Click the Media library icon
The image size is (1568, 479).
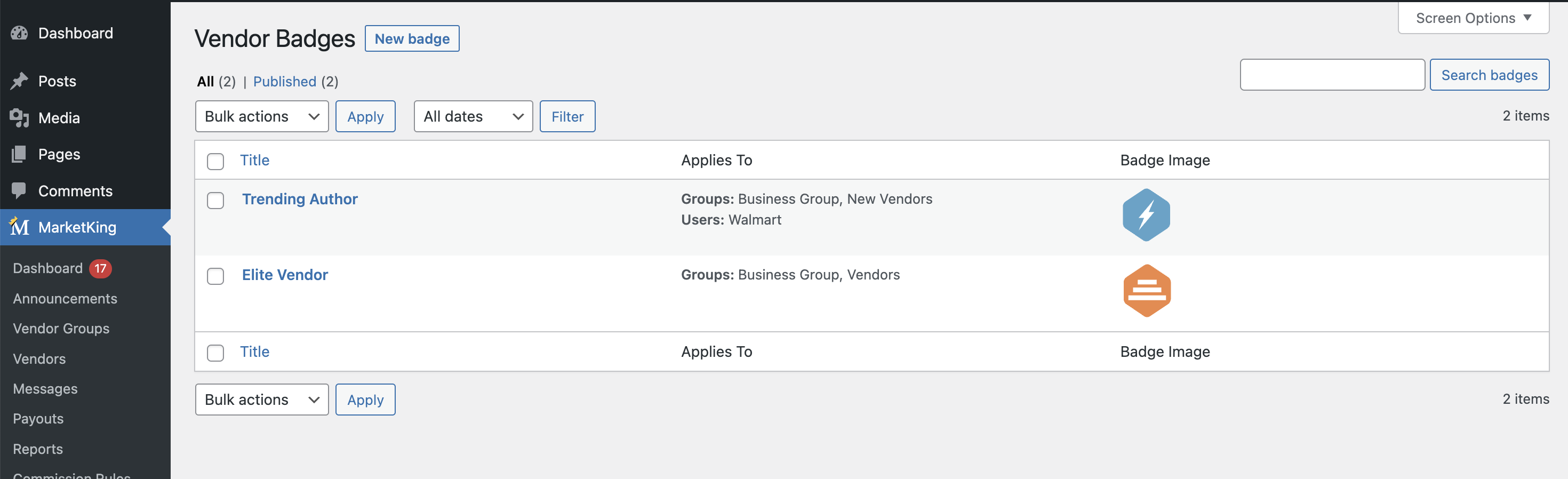[x=20, y=118]
